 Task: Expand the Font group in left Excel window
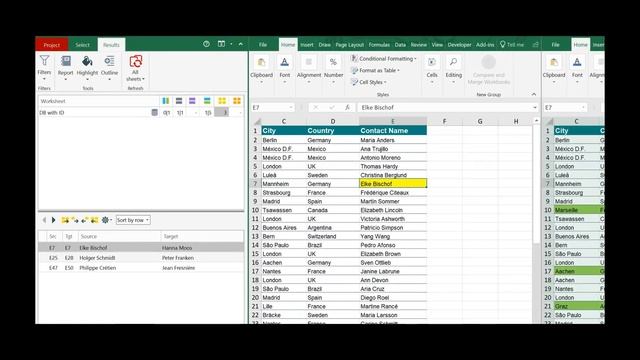pyautogui.click(x=284, y=69)
